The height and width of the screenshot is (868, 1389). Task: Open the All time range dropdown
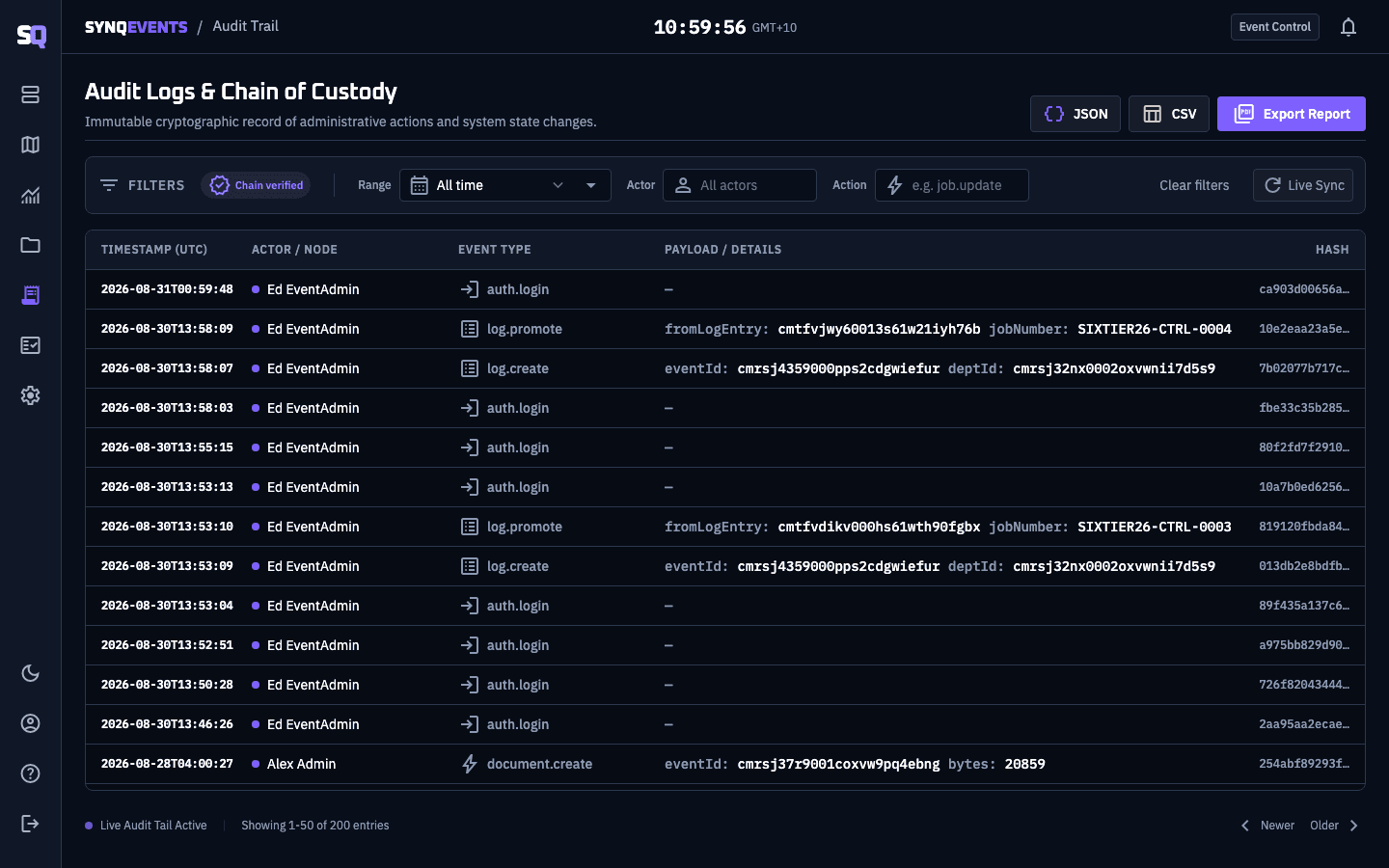[x=504, y=185]
